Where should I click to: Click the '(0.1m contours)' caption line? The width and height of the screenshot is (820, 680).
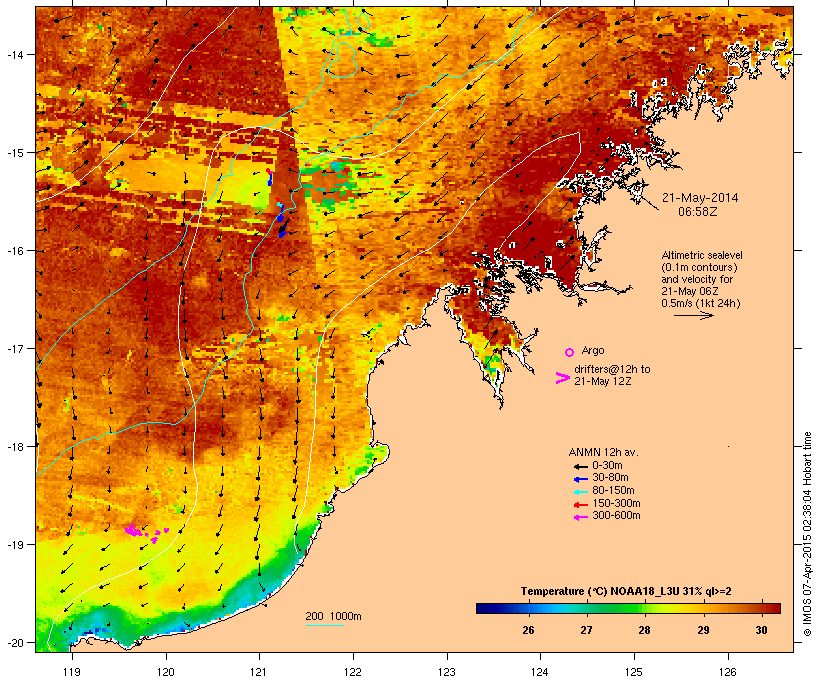click(699, 267)
